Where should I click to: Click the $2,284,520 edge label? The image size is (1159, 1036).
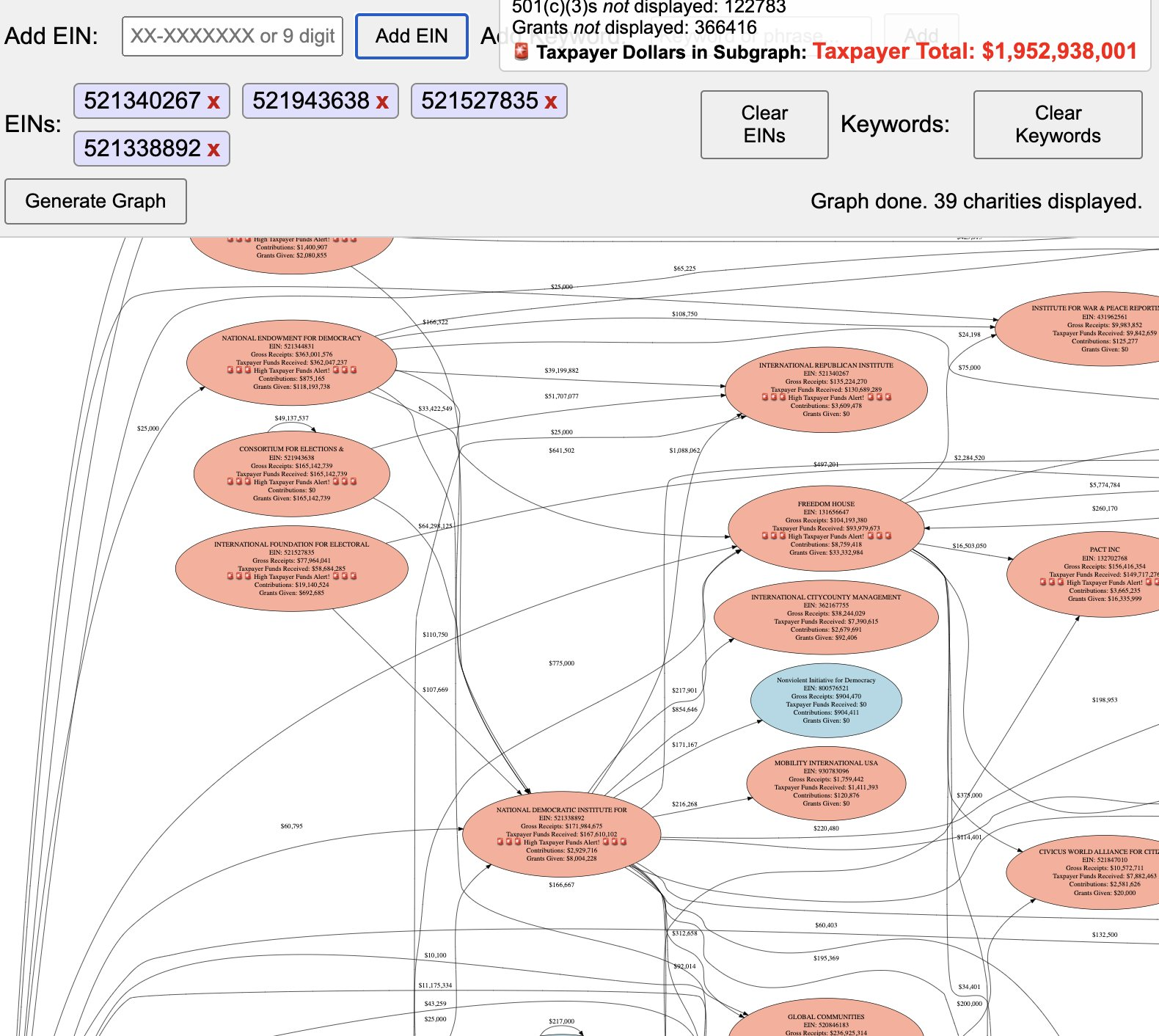click(x=969, y=458)
